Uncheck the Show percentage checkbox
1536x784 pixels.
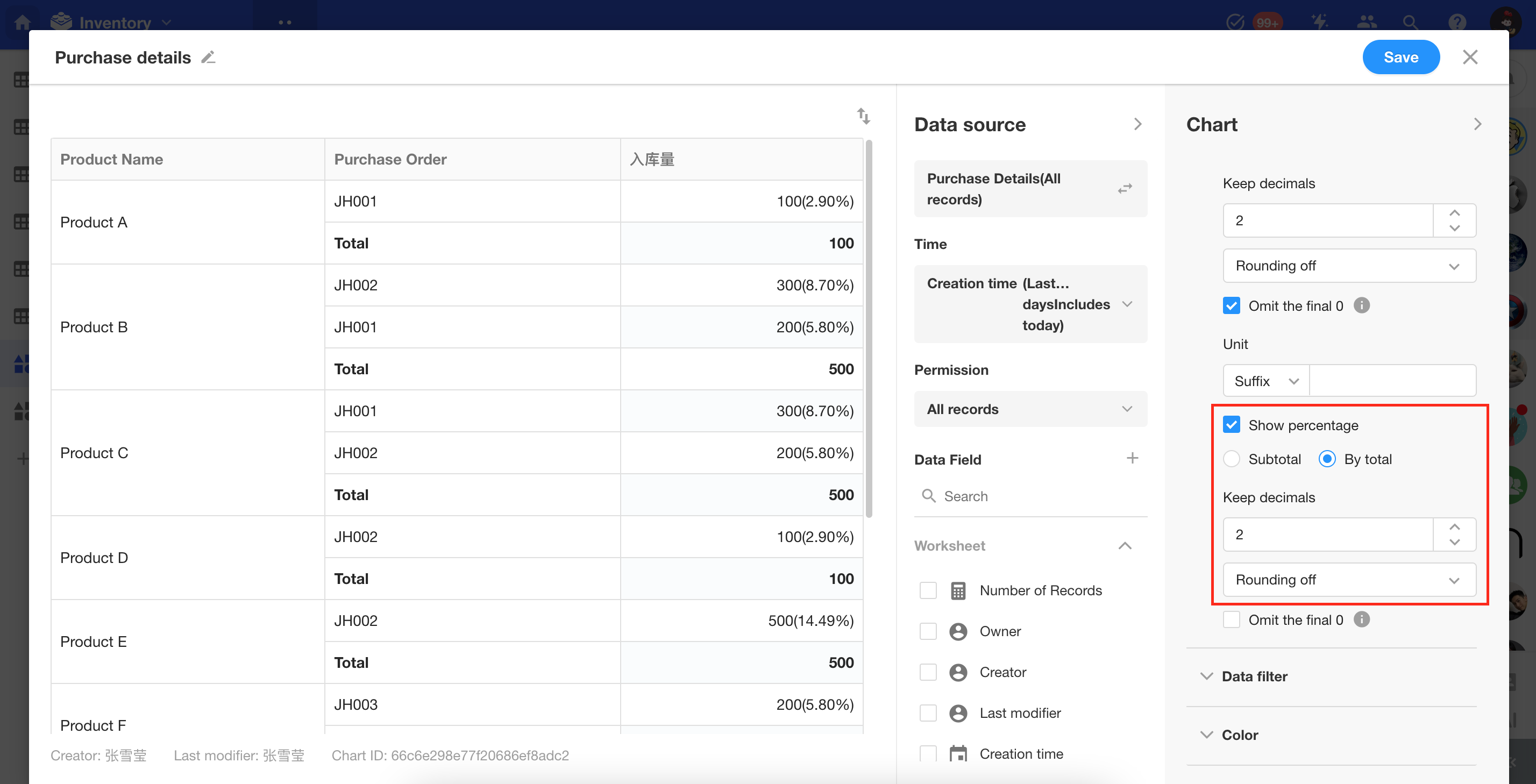(x=1231, y=424)
